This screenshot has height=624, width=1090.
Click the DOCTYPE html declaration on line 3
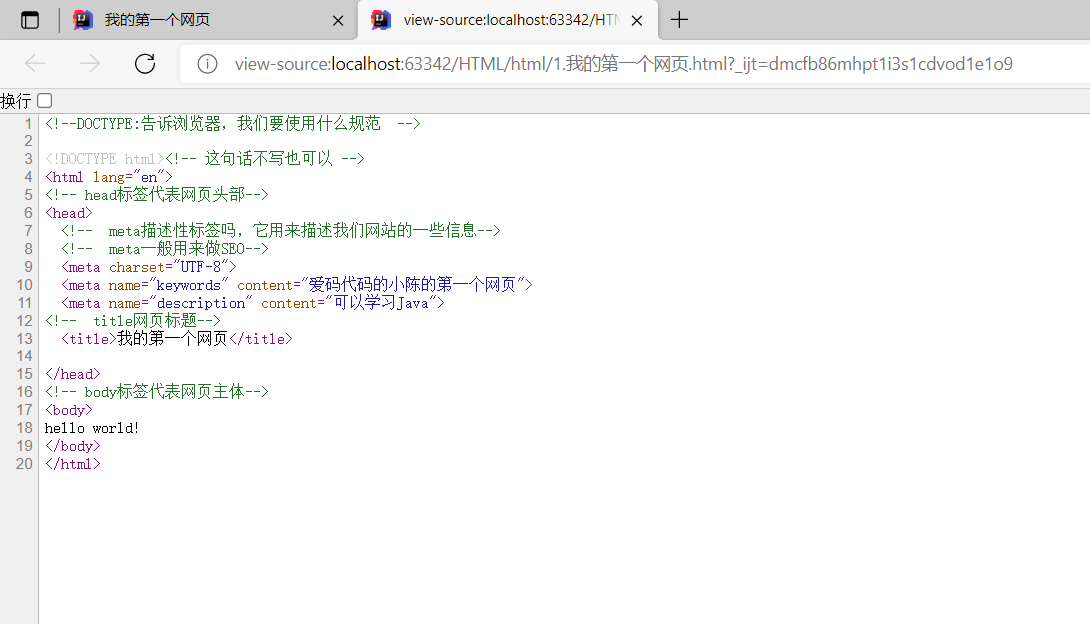point(100,158)
